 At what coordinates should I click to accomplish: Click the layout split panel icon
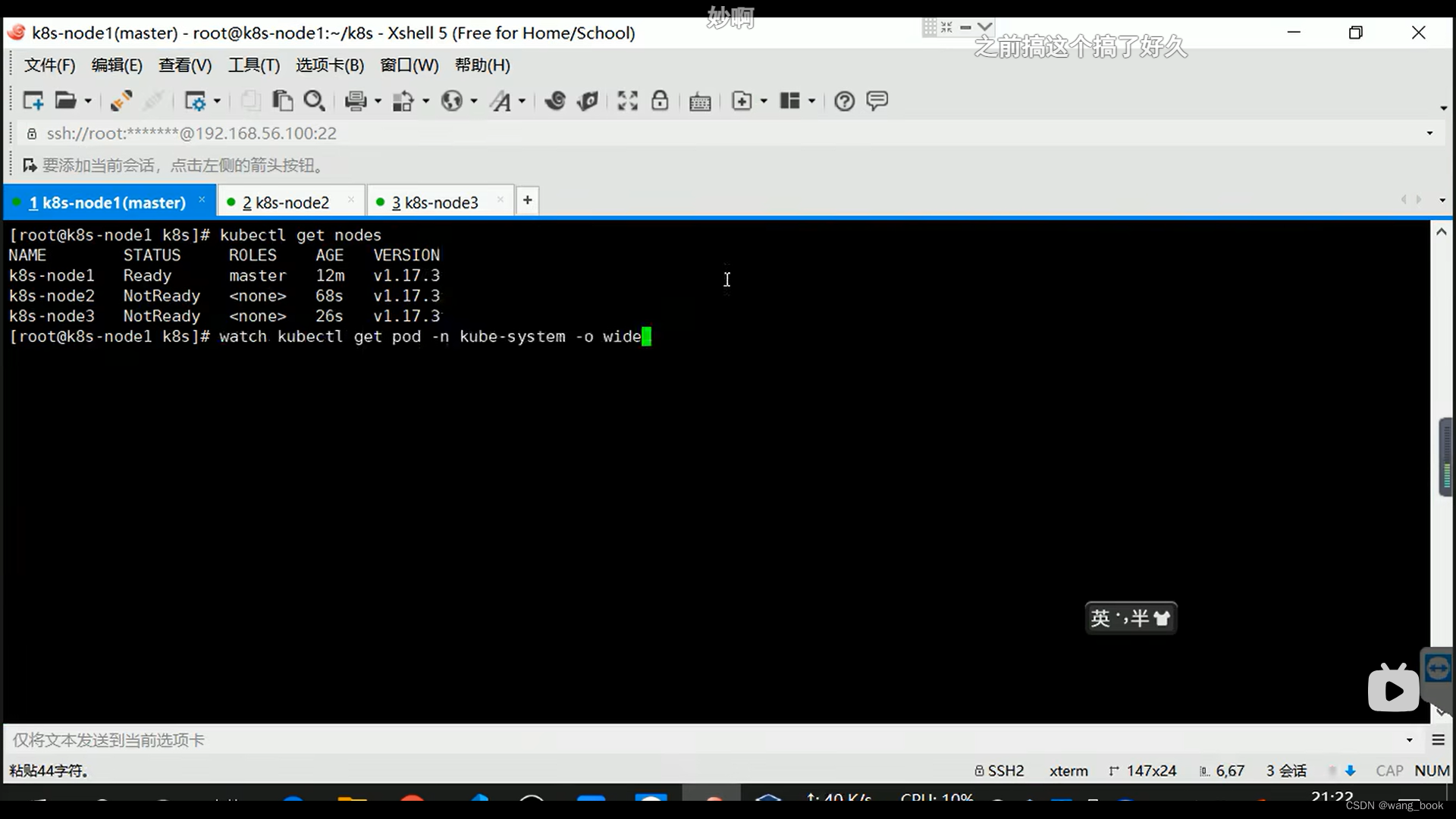(792, 100)
